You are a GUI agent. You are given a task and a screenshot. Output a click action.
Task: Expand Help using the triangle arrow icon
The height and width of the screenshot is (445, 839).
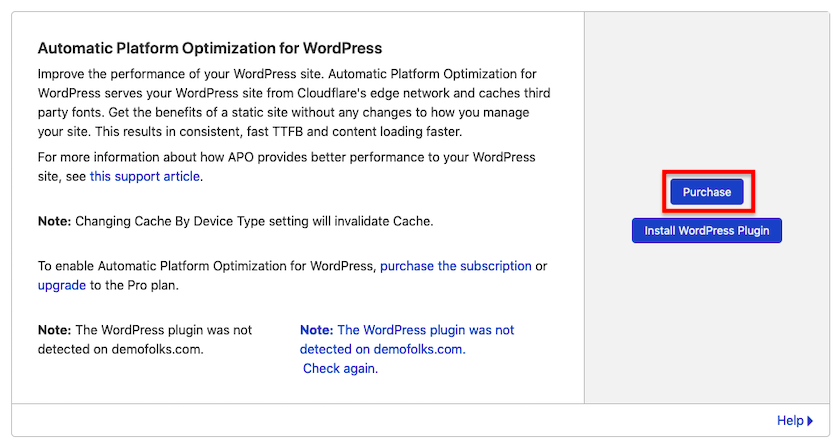pos(810,422)
